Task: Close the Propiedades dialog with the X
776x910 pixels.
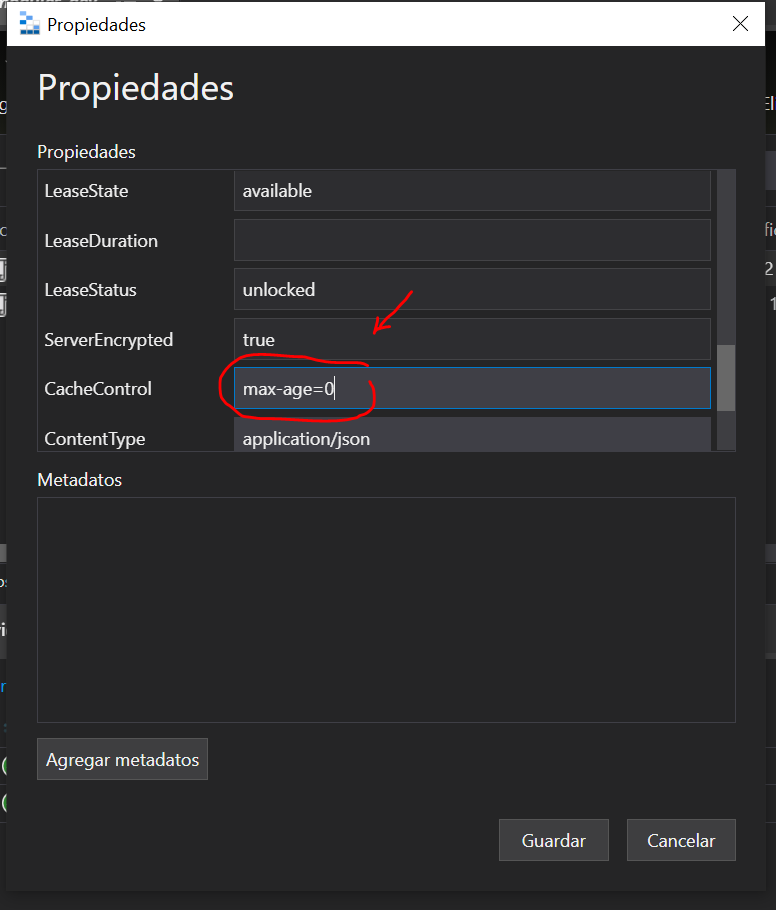Action: [740, 23]
